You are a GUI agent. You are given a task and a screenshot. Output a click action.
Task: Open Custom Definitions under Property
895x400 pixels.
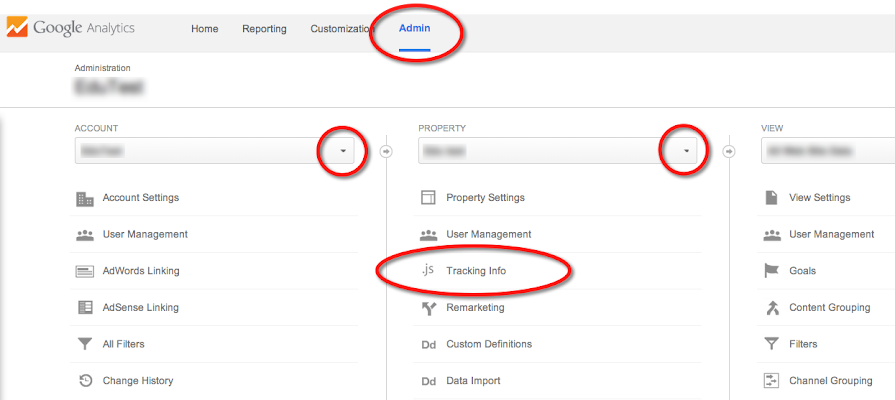[x=489, y=344]
